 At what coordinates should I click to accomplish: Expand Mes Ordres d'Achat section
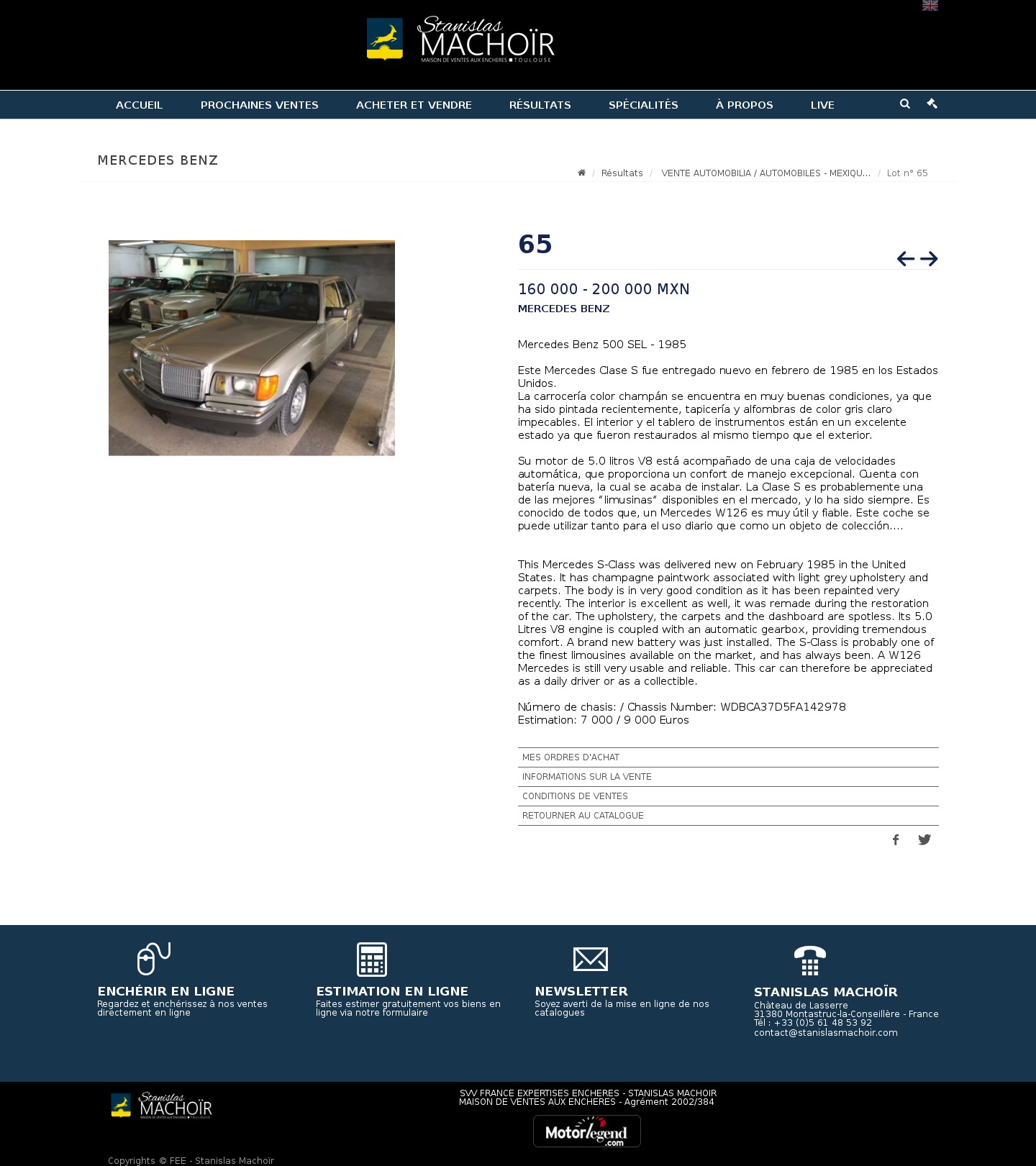728,757
